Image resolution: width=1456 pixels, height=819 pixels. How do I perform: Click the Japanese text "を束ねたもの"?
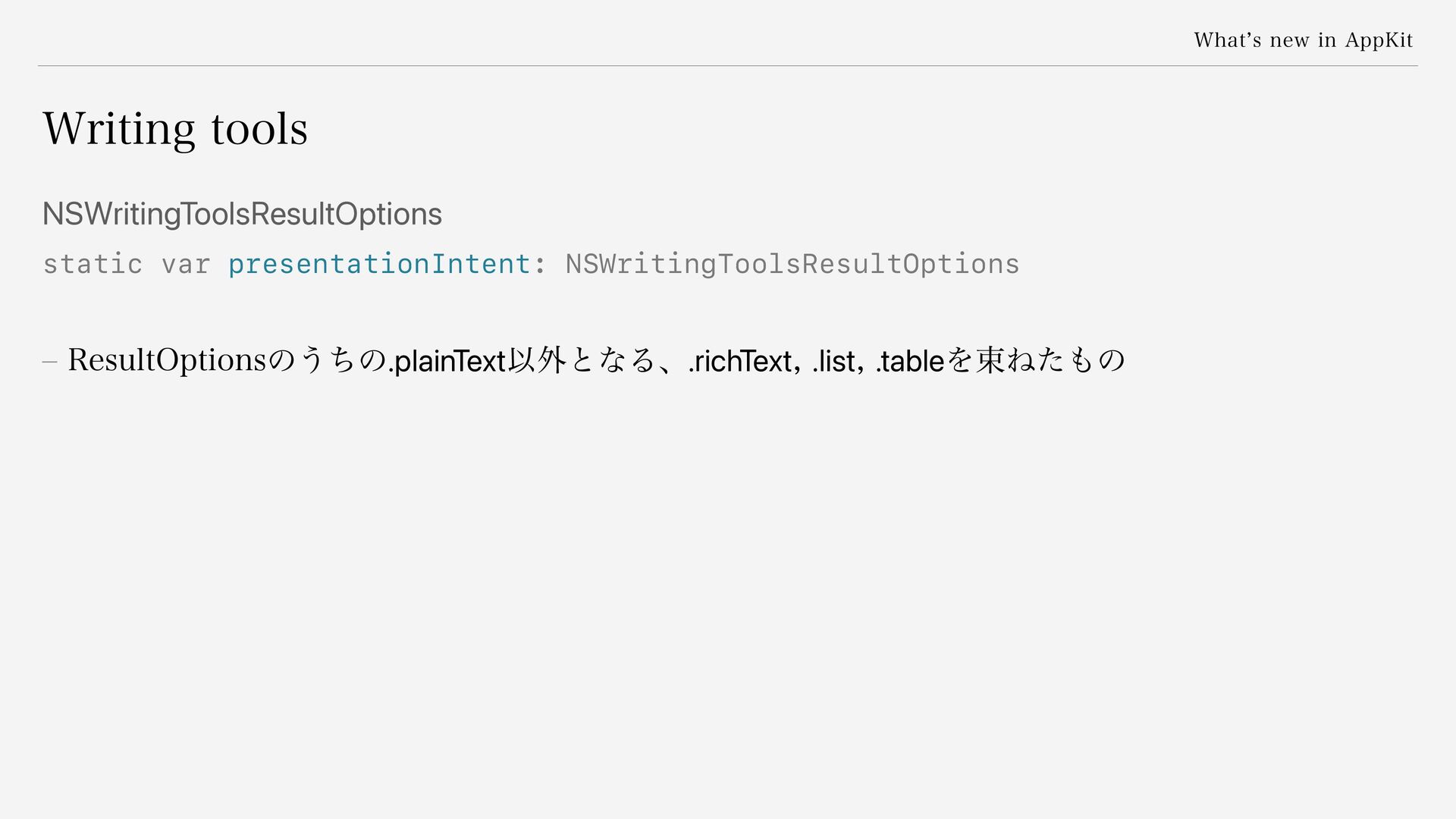[x=1036, y=360]
